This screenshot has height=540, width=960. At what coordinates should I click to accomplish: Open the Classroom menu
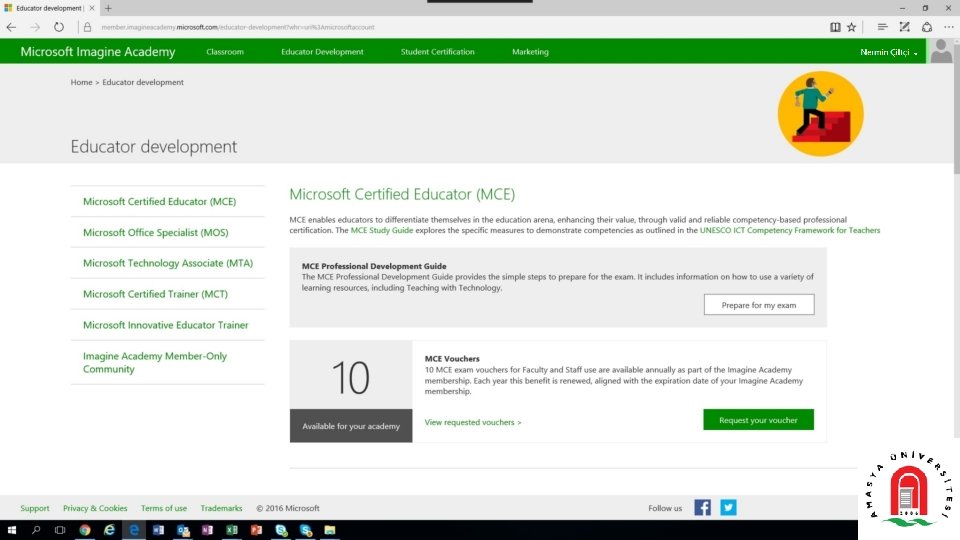click(x=225, y=51)
